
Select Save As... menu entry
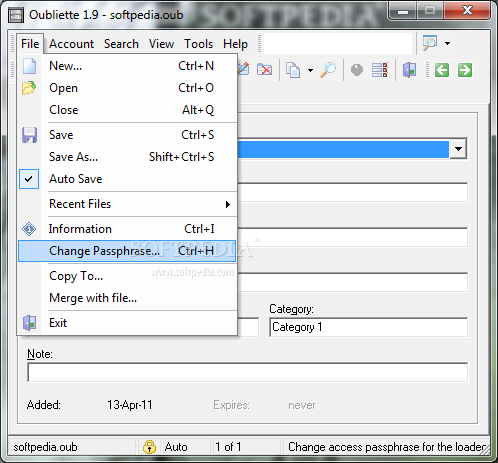tap(128, 157)
